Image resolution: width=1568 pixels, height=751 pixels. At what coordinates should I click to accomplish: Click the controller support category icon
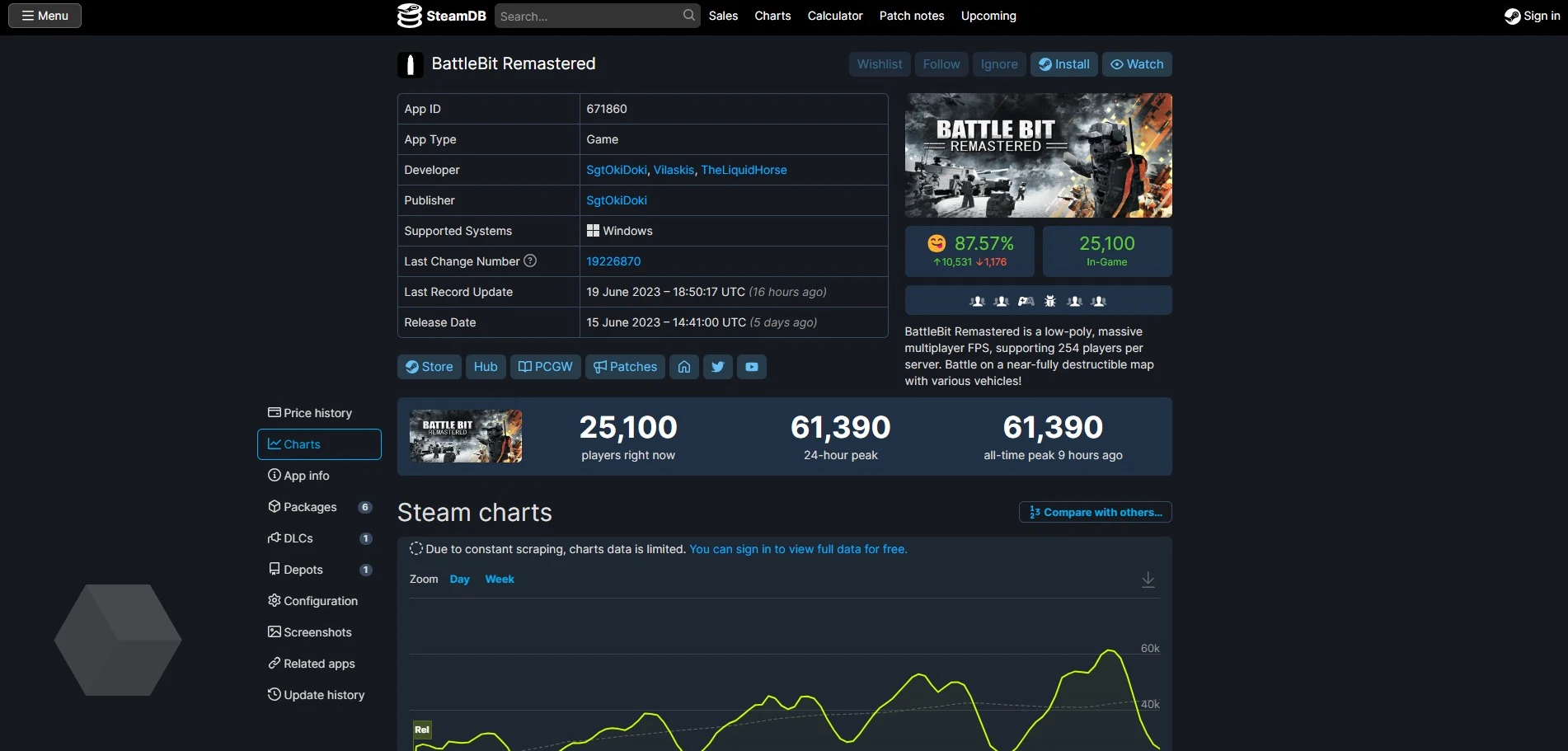1026,301
